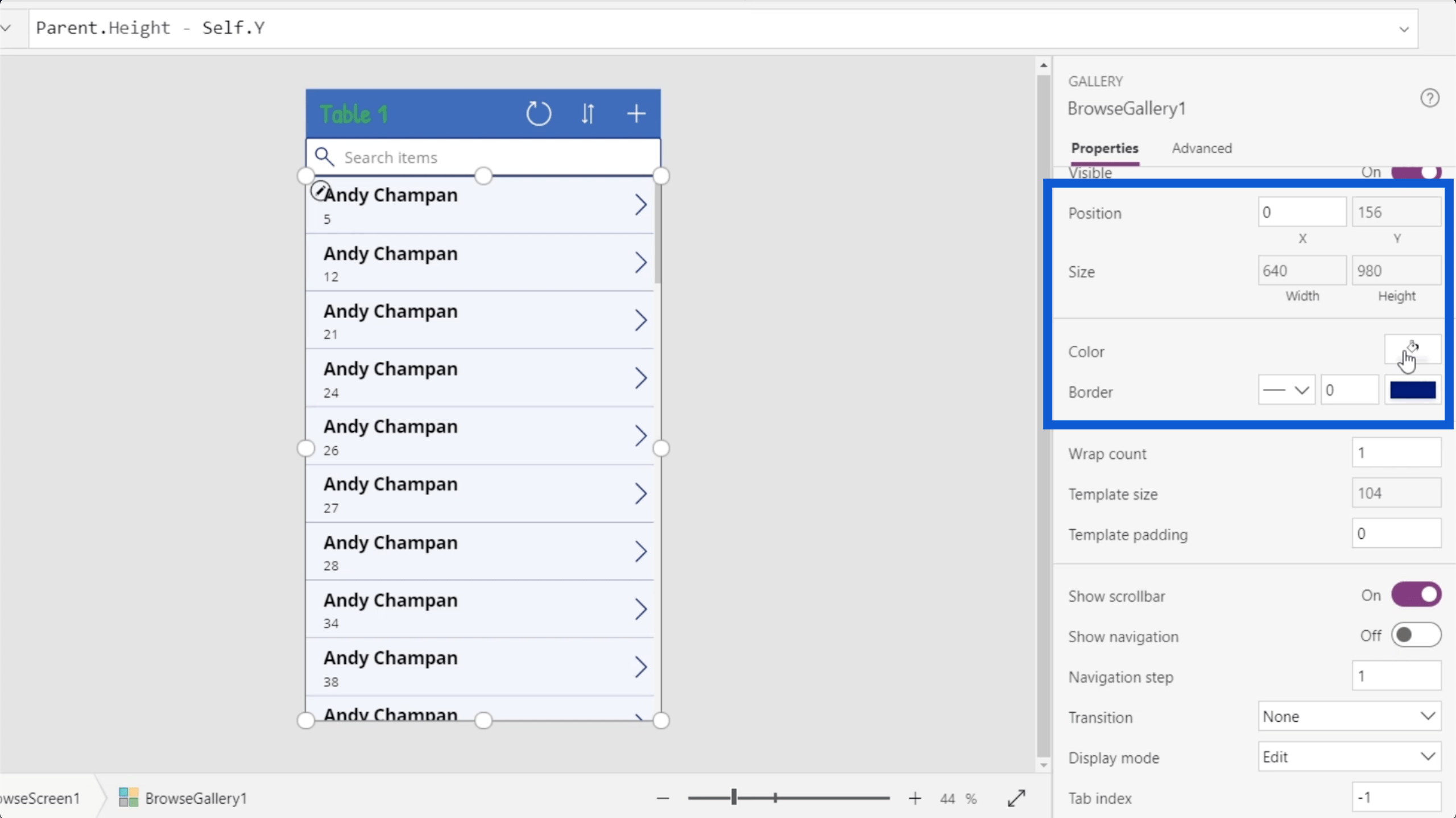Open the Display mode dropdown

(1350, 757)
